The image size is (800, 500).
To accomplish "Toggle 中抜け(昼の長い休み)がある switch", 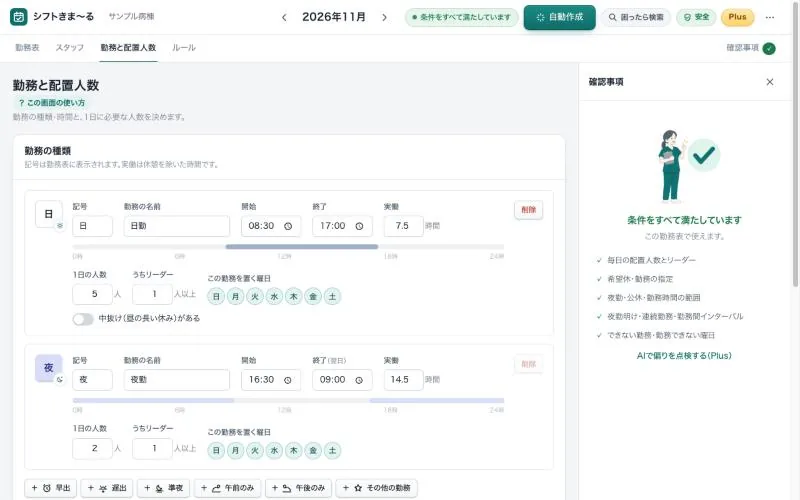I will coord(83,319).
